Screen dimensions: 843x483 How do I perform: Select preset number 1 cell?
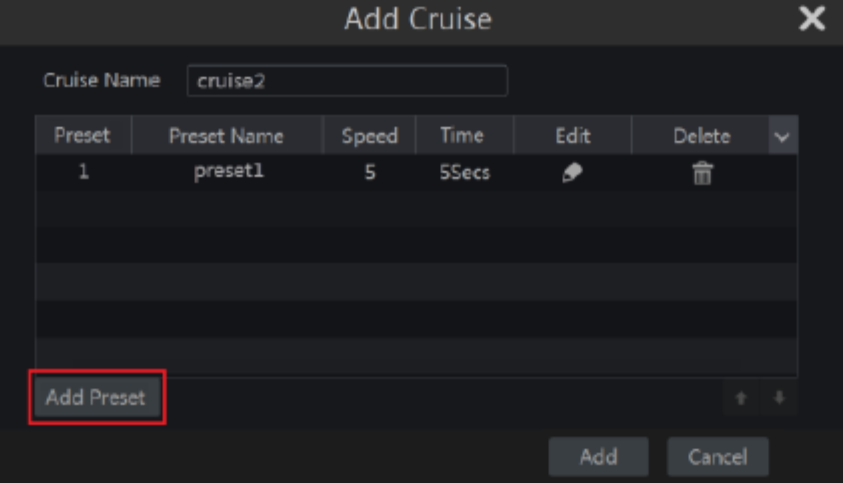pyautogui.click(x=83, y=172)
